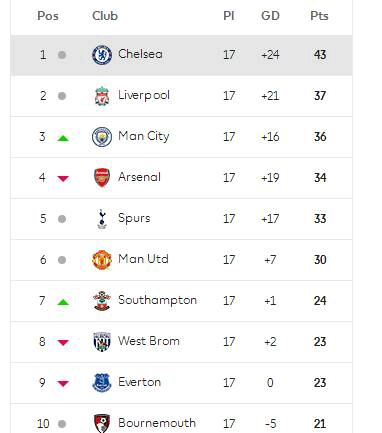Click the Man Utd club crest

(102, 260)
